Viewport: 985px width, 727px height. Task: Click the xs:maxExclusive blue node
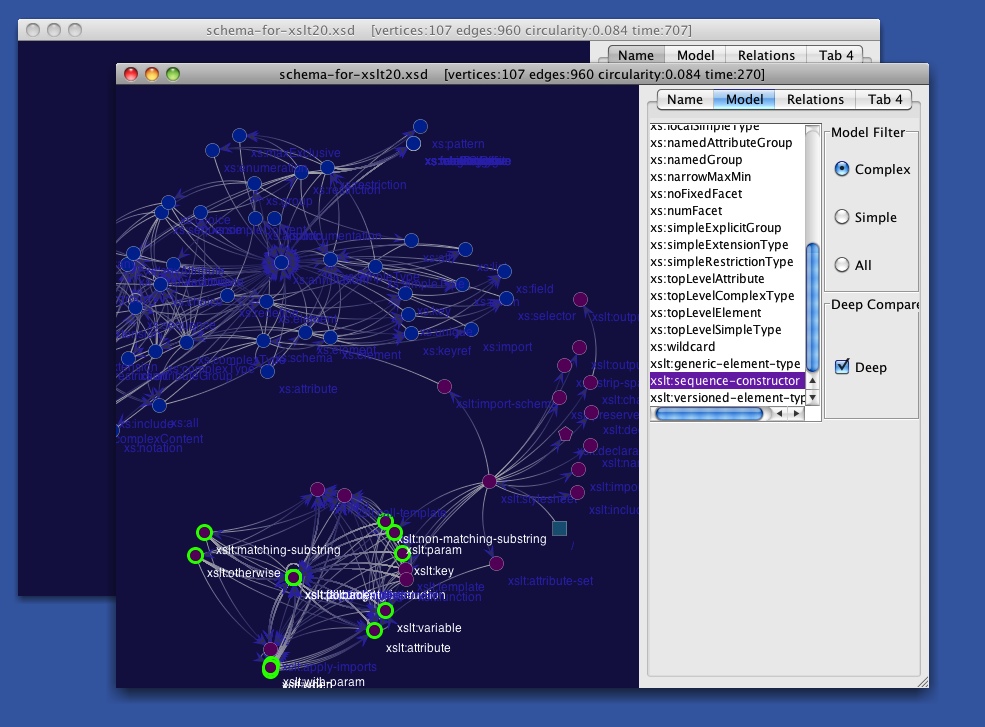pos(239,135)
